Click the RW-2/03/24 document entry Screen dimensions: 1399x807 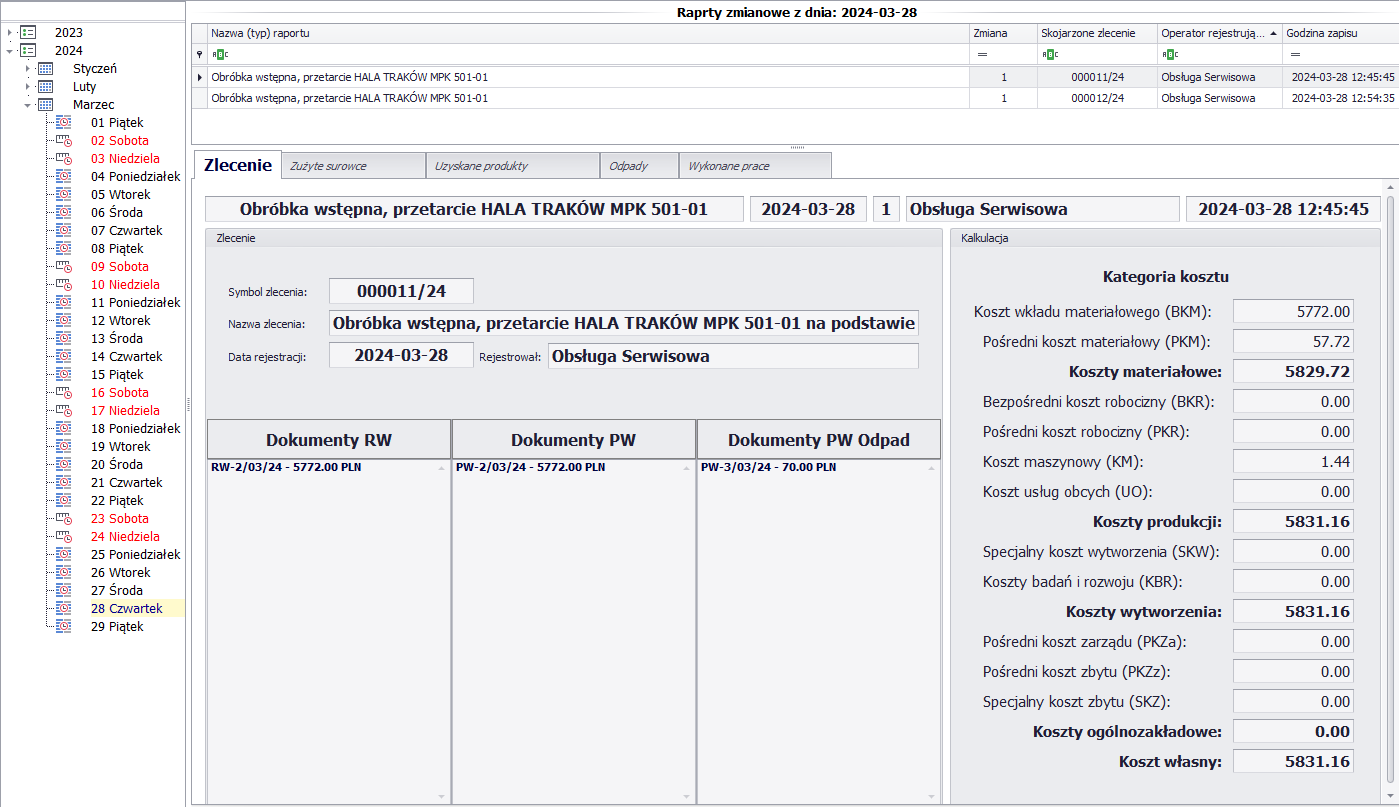(284, 467)
